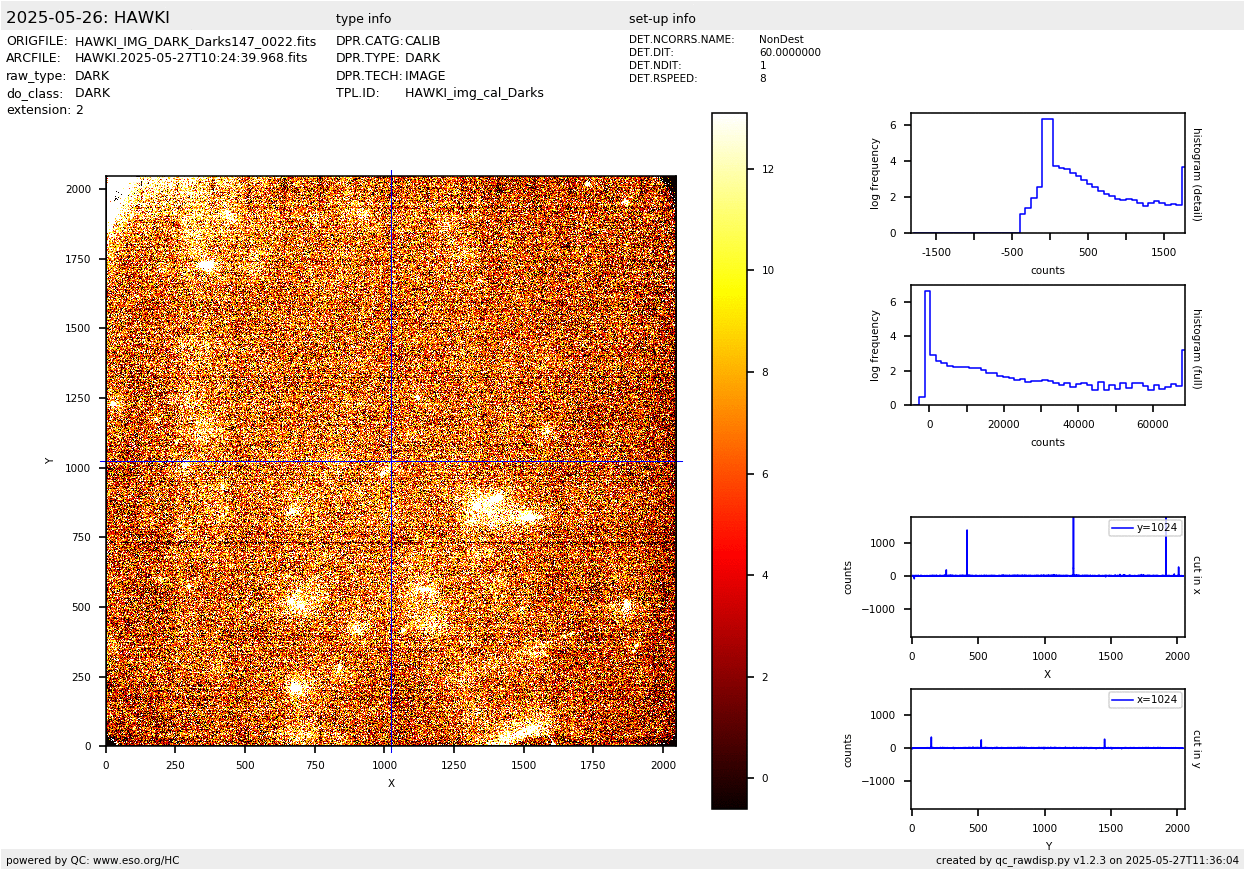Select the histogram (detail) plot
Viewport: 1245px width, 870px height.
pos(1047,173)
